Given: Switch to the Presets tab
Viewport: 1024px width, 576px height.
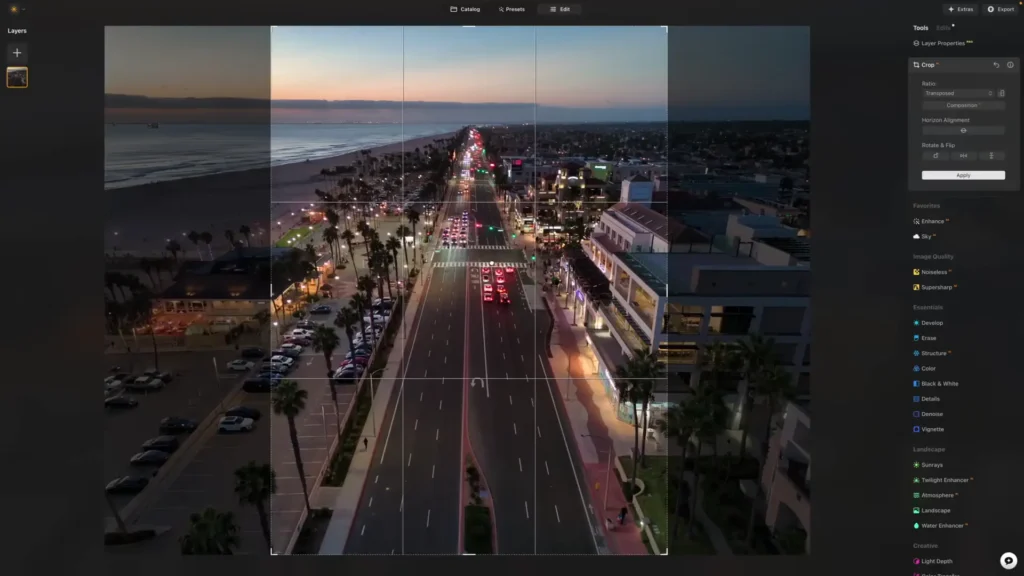Looking at the screenshot, I should coord(511,9).
